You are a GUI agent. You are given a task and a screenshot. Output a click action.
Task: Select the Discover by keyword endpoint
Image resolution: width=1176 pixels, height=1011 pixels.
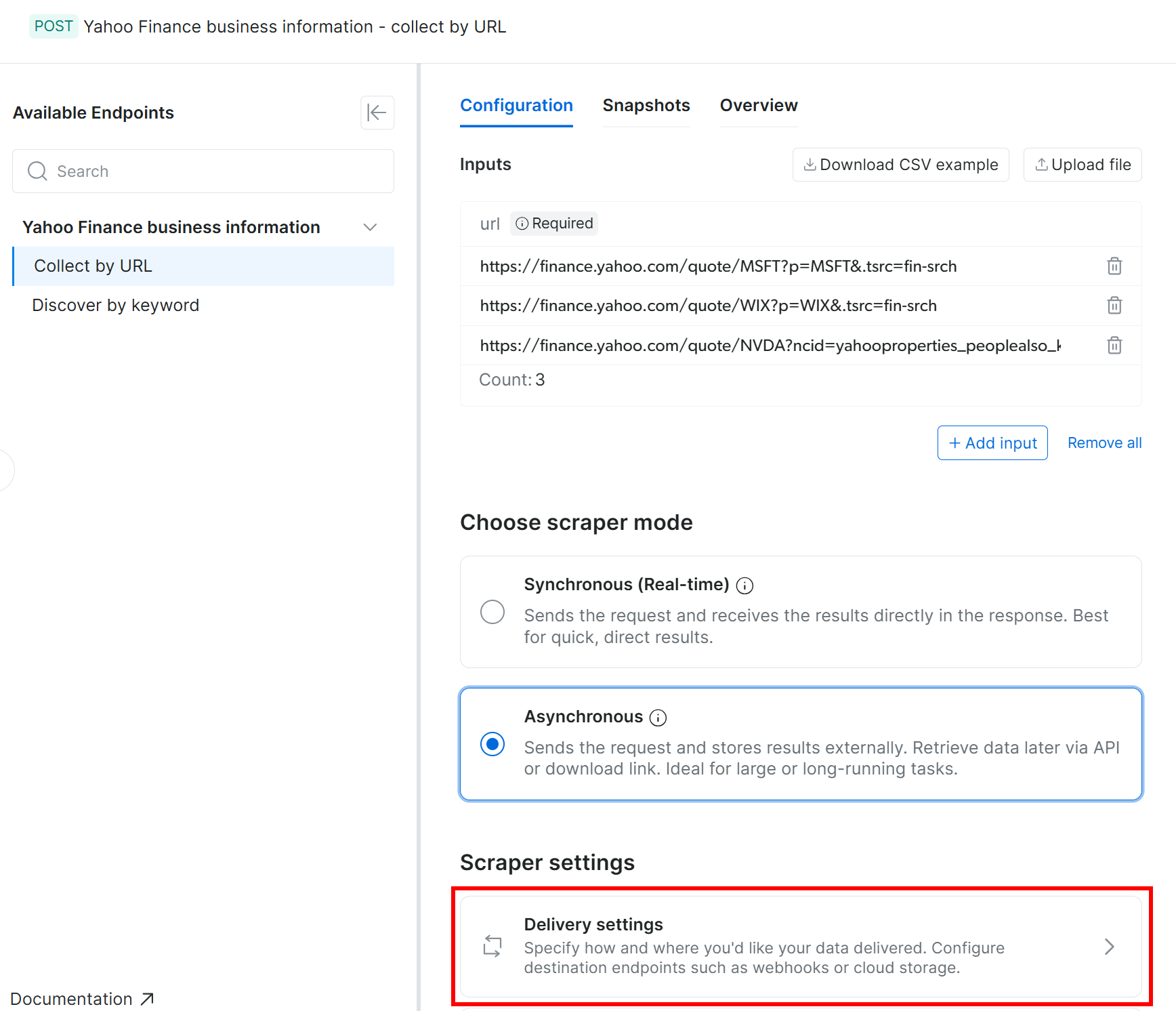click(x=116, y=306)
